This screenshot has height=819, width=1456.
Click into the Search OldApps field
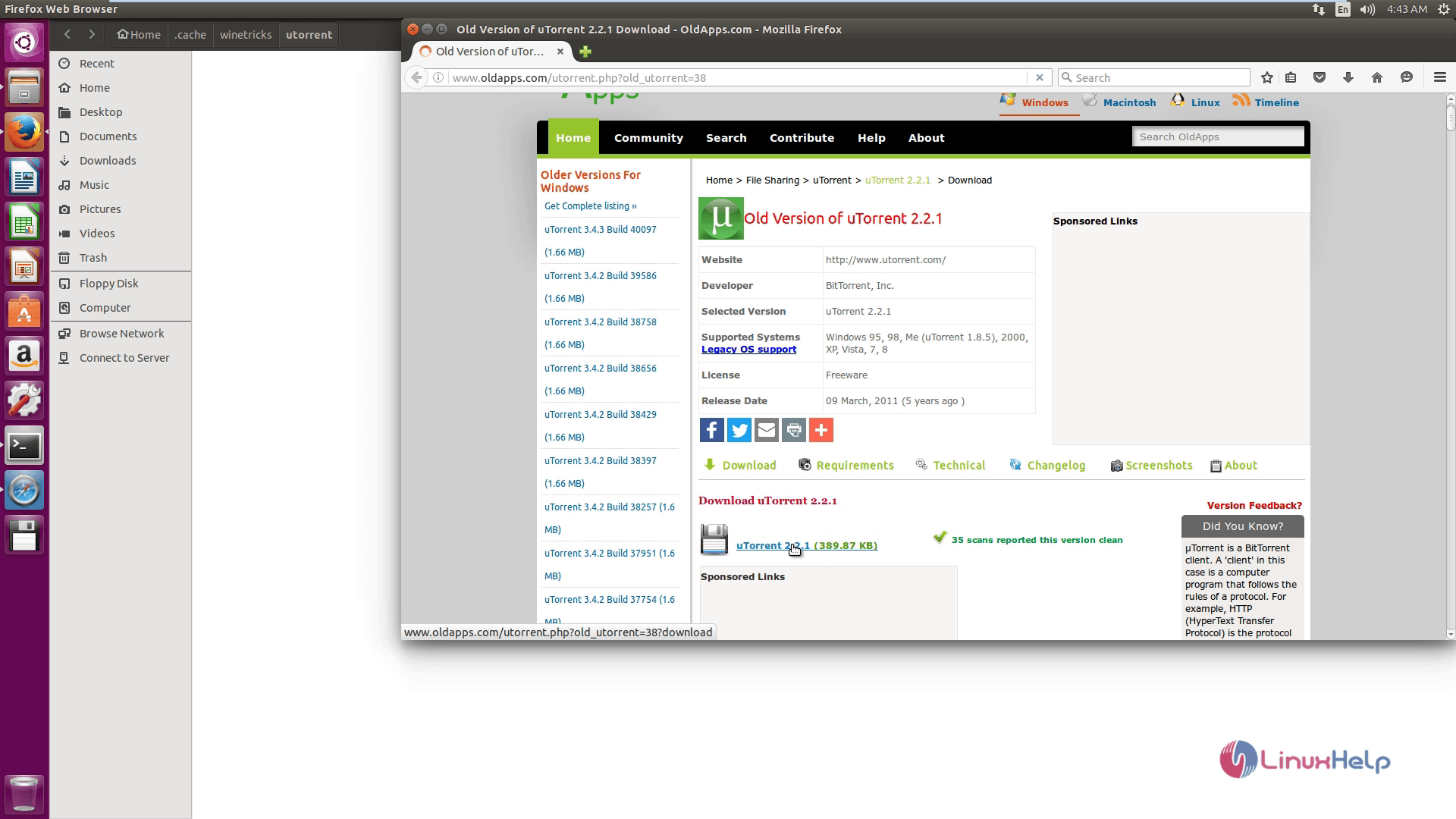pyautogui.click(x=1218, y=136)
